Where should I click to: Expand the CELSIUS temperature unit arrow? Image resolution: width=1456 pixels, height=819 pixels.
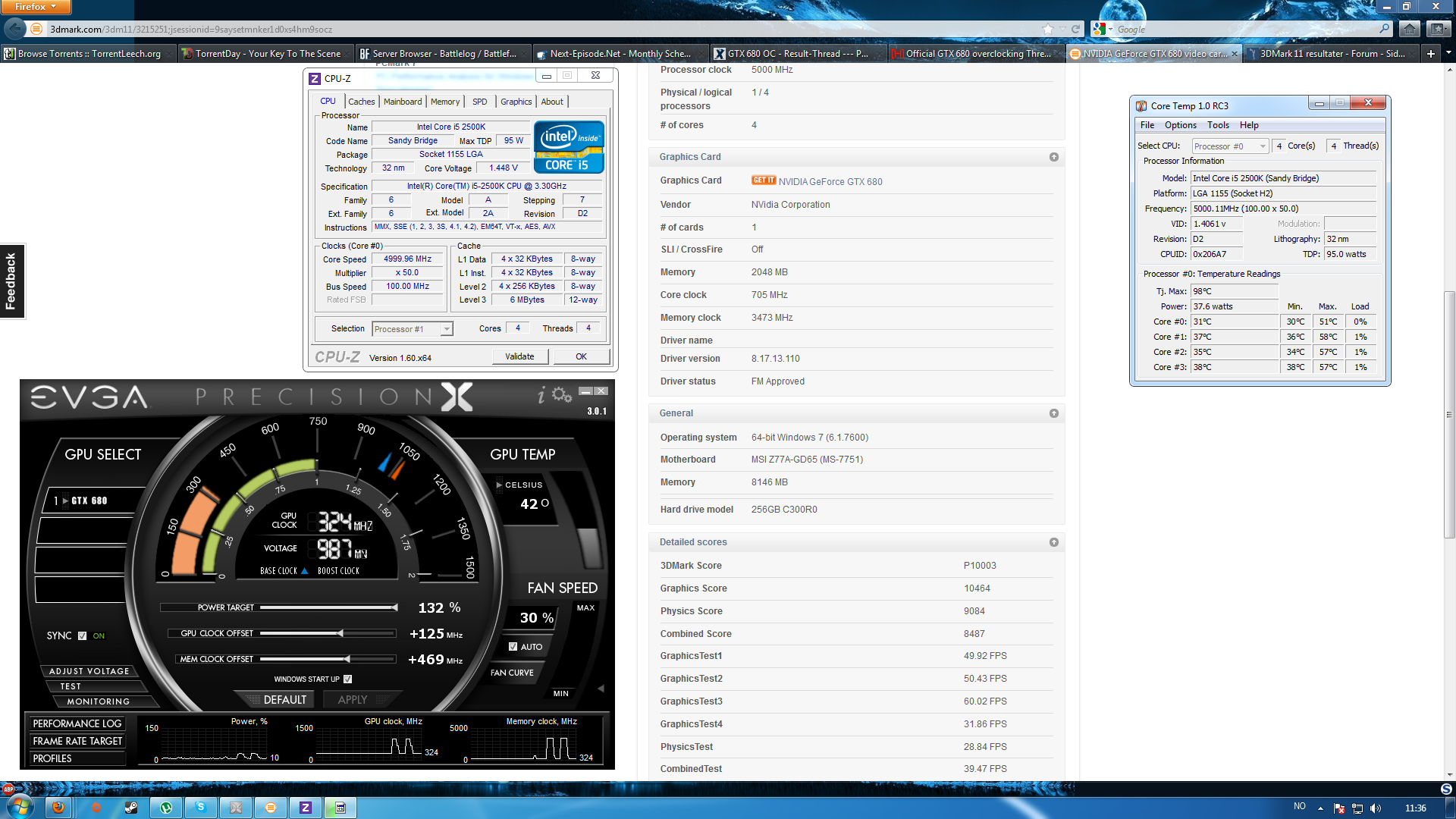point(499,485)
